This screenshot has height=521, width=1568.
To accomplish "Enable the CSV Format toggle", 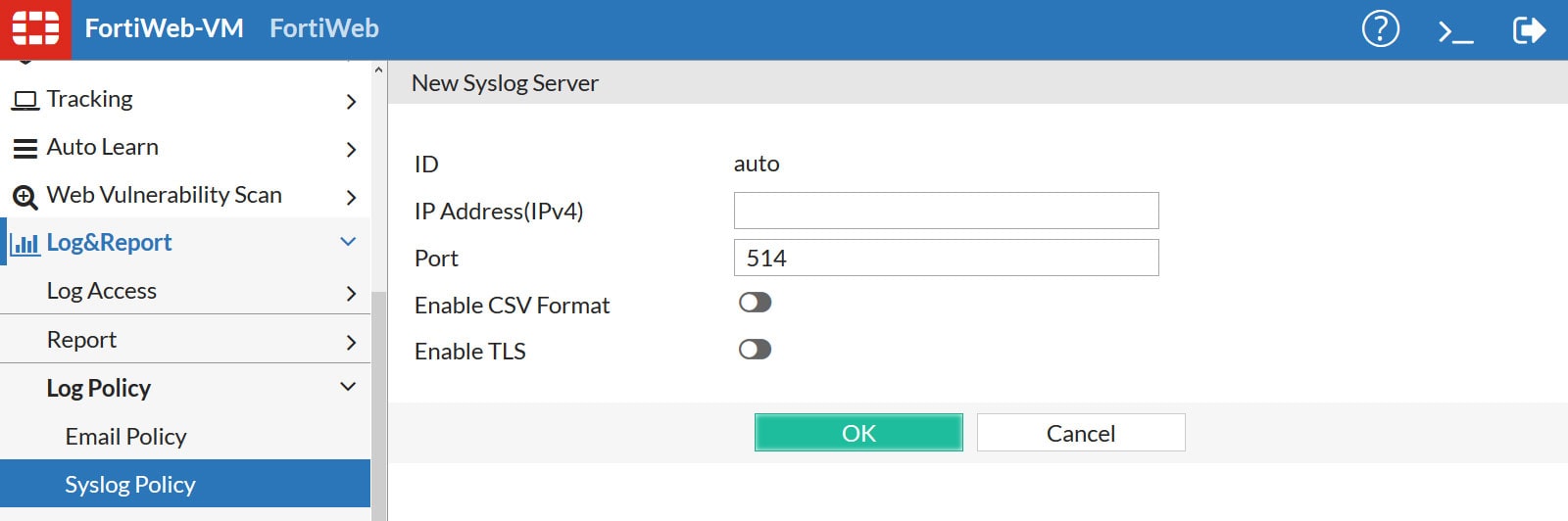I will point(755,303).
